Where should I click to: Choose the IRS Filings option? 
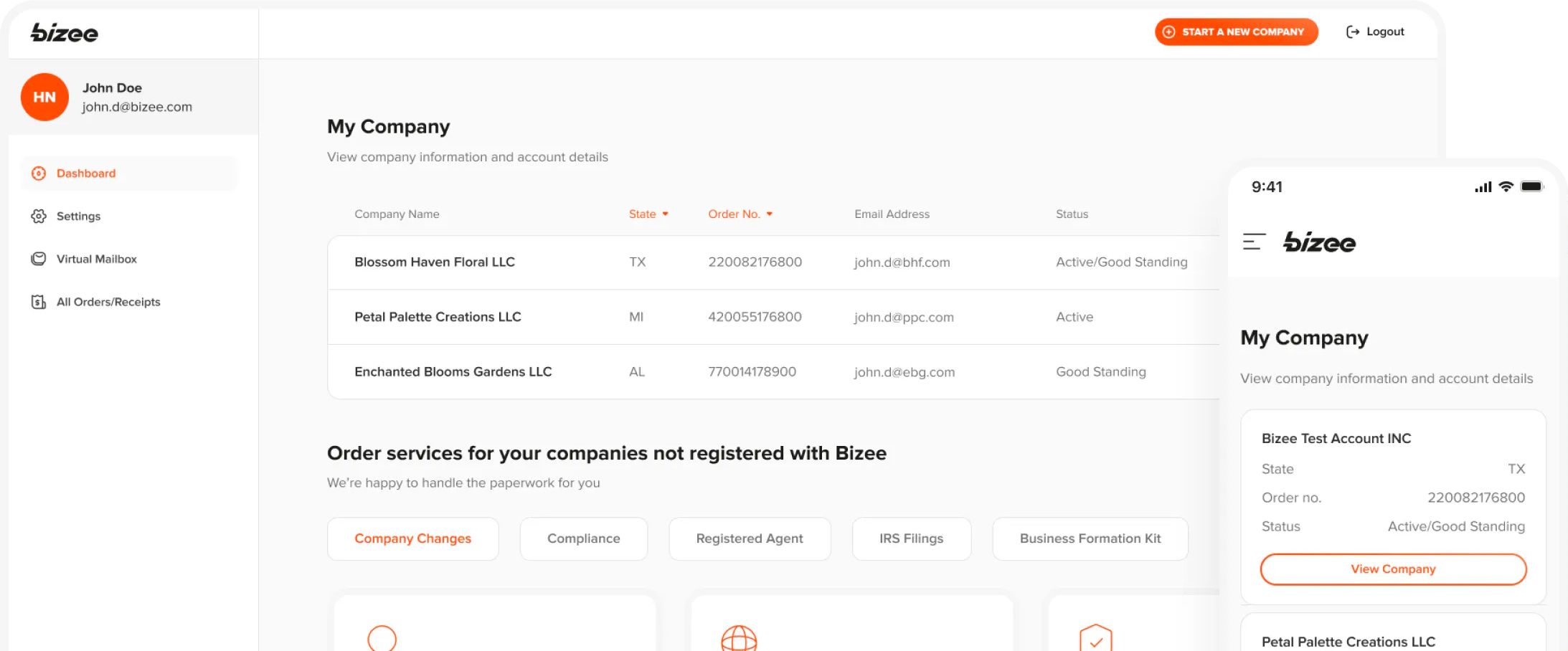pos(911,538)
